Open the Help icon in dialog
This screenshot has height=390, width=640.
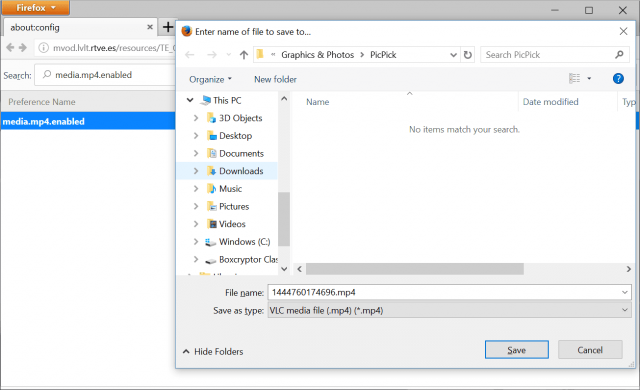pos(618,78)
